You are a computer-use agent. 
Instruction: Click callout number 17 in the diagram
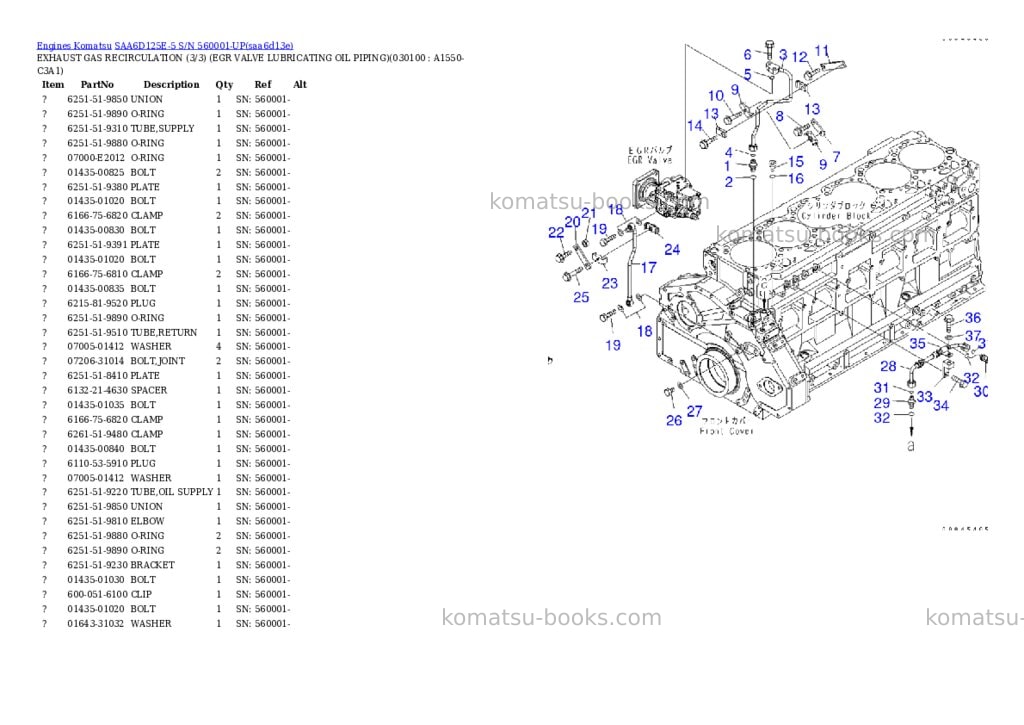648,267
